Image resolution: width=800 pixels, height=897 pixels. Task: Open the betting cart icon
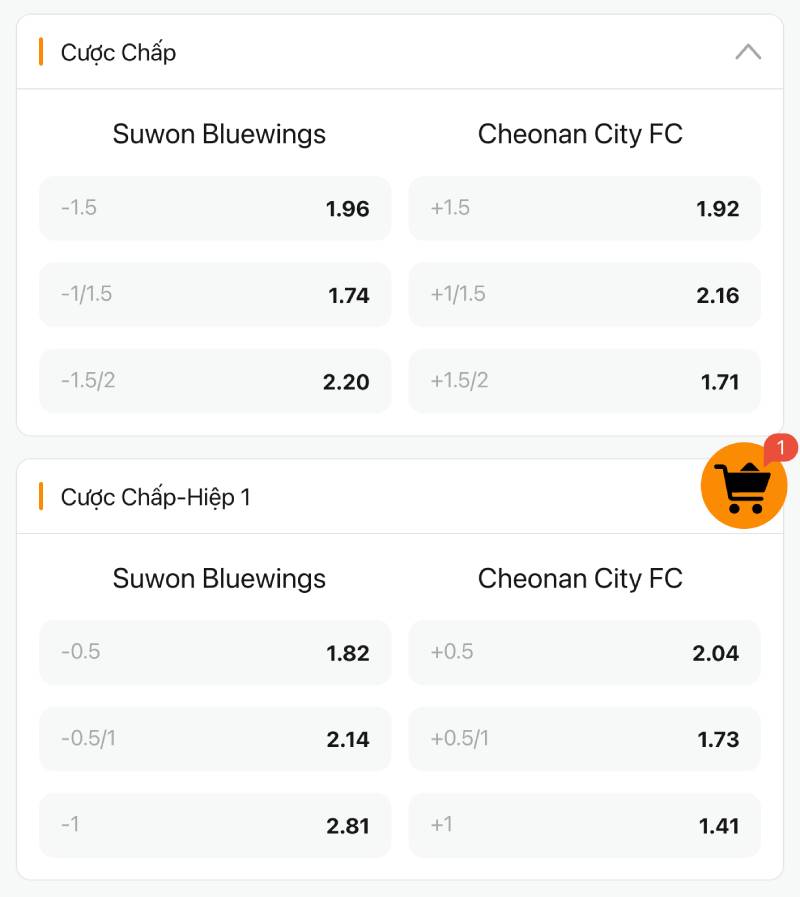point(743,487)
